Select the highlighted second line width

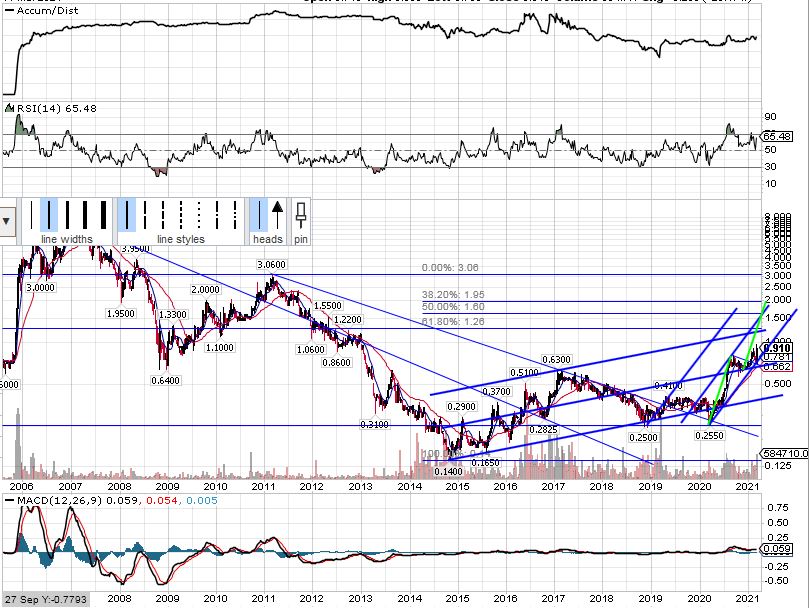pyautogui.click(x=48, y=215)
